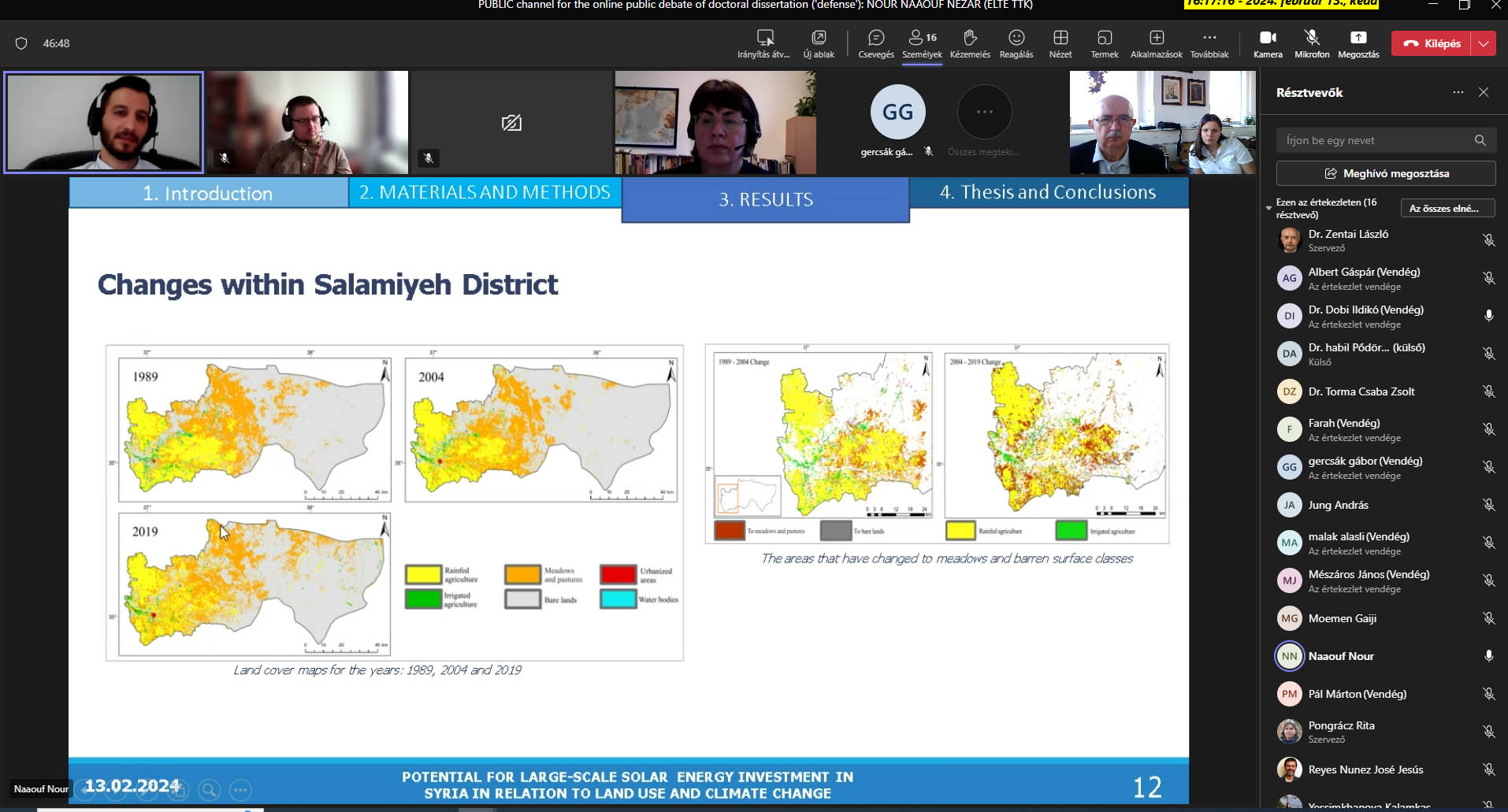Toggle the Mikrofon mute
The image size is (1508, 812).
click(x=1312, y=44)
